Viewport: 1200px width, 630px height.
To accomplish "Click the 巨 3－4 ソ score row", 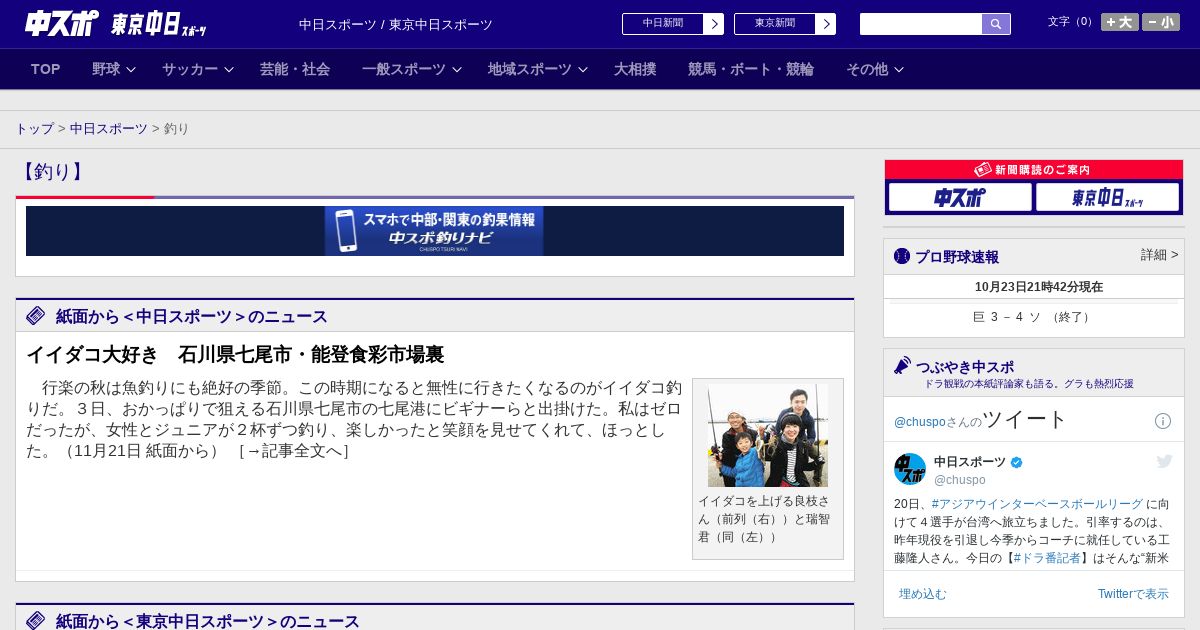I will tap(1033, 317).
